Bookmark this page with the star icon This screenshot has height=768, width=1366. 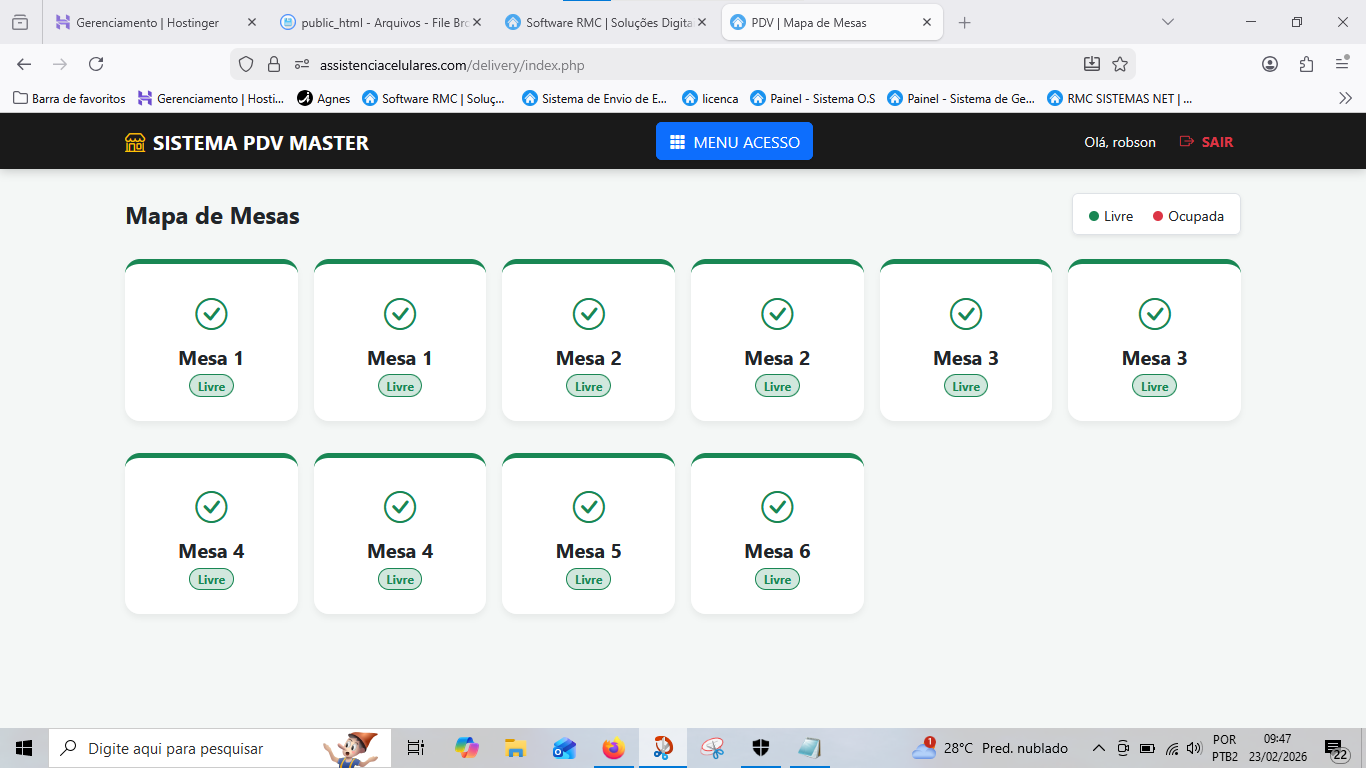(x=1120, y=65)
